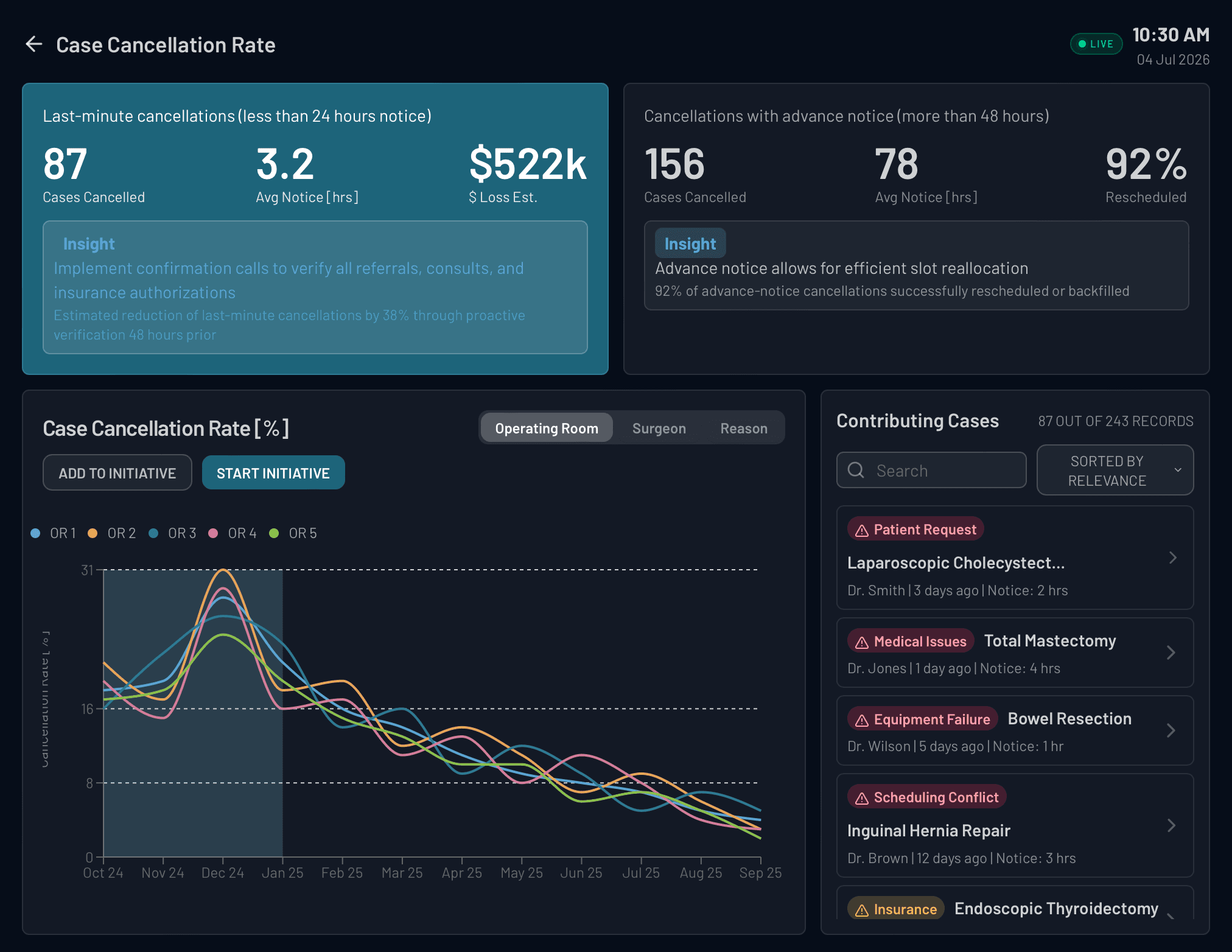Screen dimensions: 1232x952
Task: Click the Add To Initiative button
Action: [117, 473]
